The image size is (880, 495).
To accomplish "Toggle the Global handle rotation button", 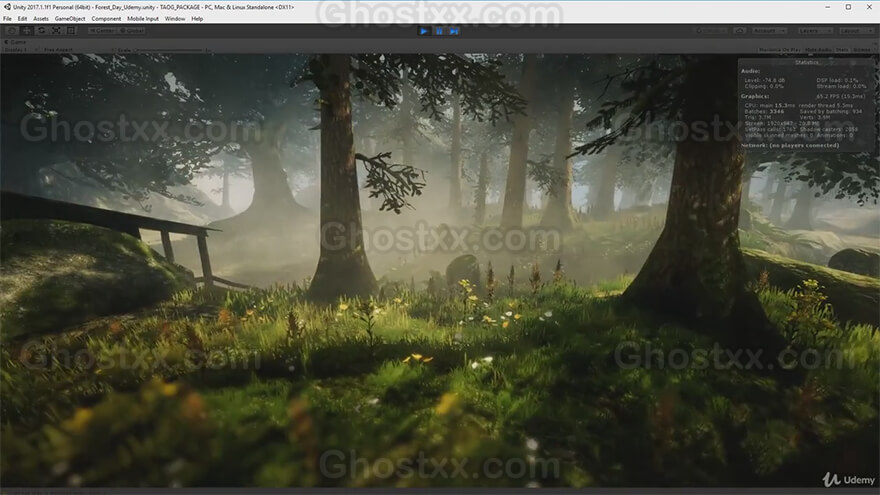I will coord(131,30).
